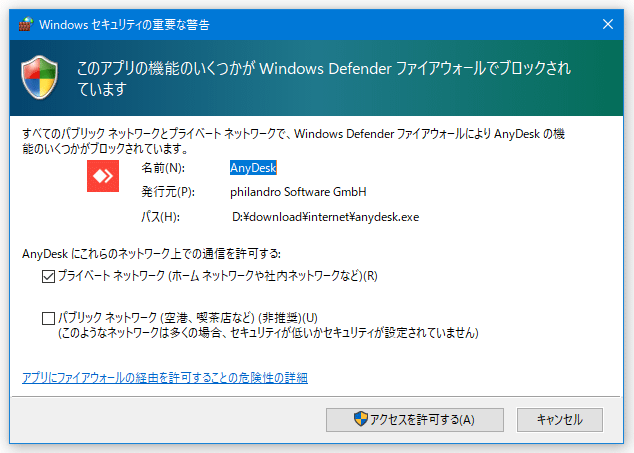Click the public network security warning note
634x453 pixels.
click(268, 333)
